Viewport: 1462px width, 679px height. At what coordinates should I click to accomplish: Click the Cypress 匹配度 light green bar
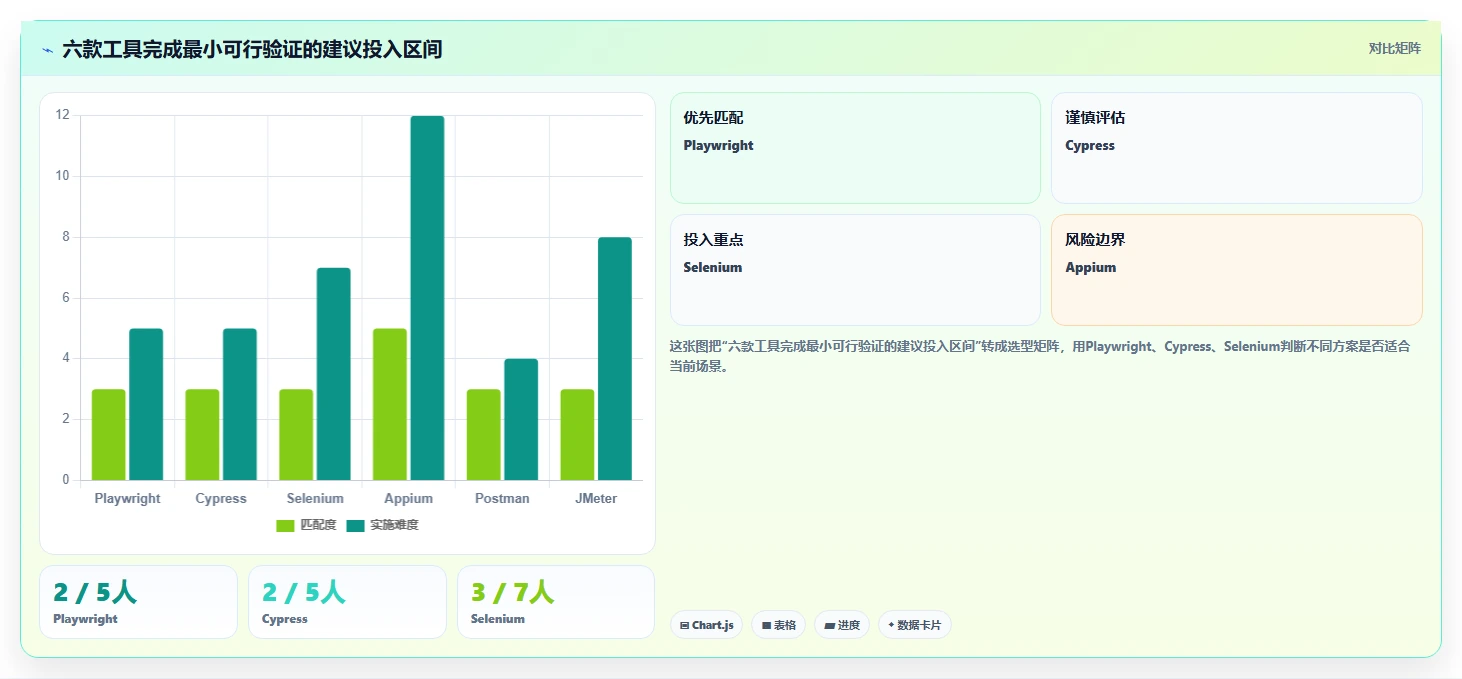coord(202,435)
